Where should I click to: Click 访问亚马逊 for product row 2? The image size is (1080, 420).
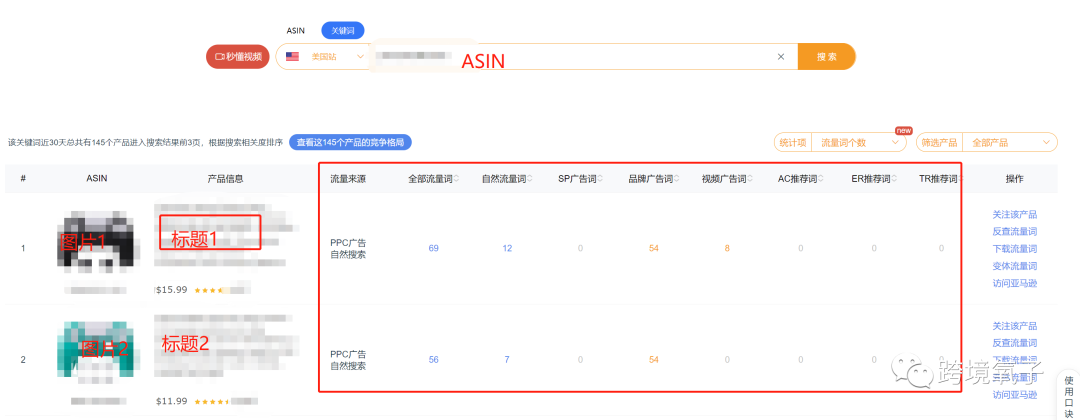(1015, 395)
